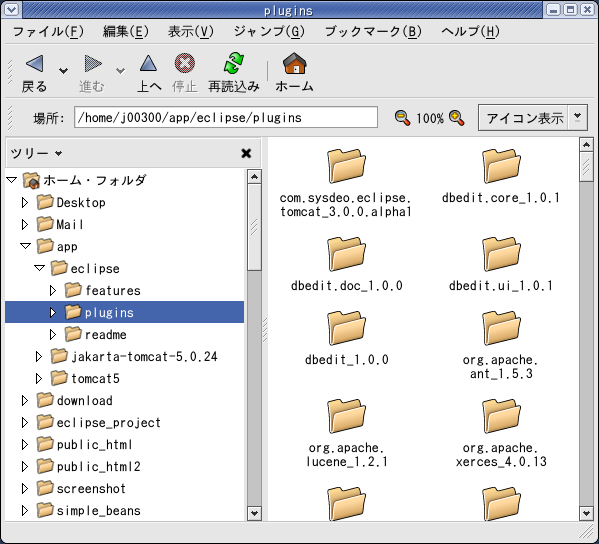This screenshot has width=599, height=544.
Task: Open the back history dropdown arrow
Action: [x=63, y=71]
